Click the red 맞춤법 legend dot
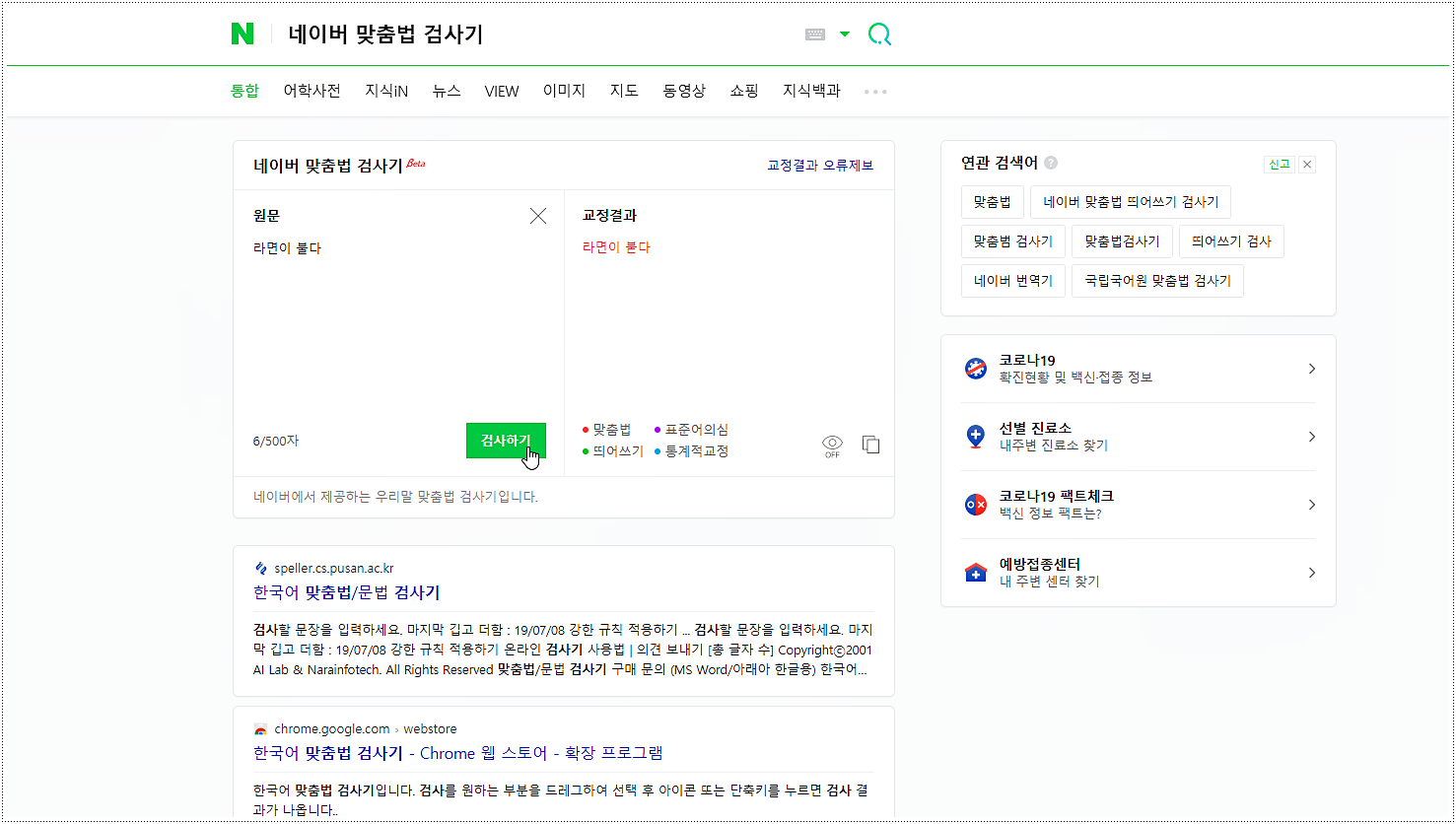The height and width of the screenshot is (824, 1456). click(586, 430)
